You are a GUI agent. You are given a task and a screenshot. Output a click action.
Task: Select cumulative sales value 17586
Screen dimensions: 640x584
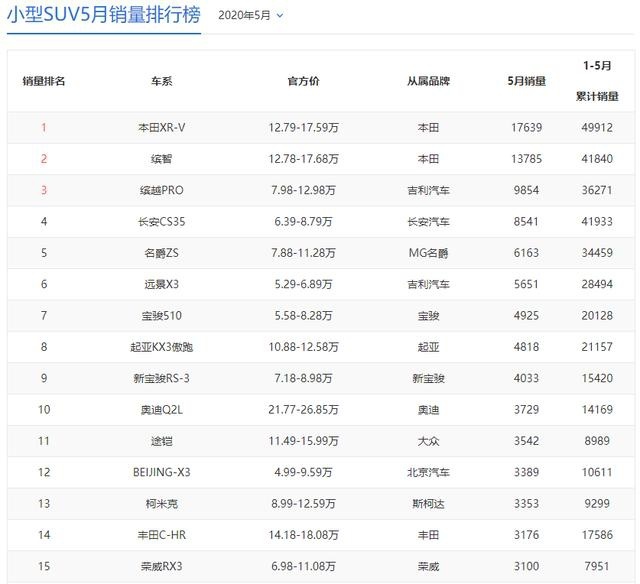point(597,535)
